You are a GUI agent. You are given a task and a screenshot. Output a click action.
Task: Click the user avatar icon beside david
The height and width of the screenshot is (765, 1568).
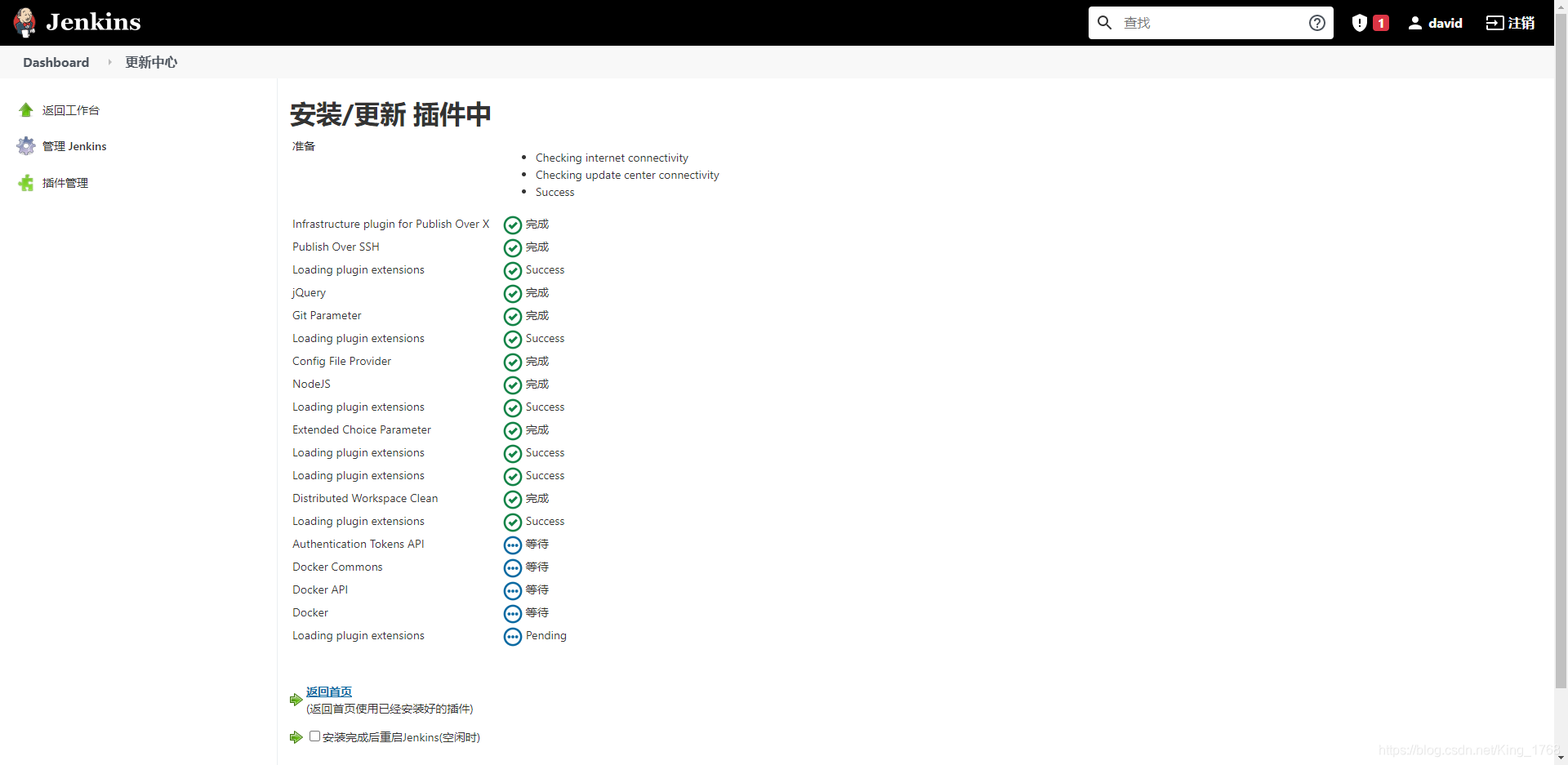(1415, 23)
